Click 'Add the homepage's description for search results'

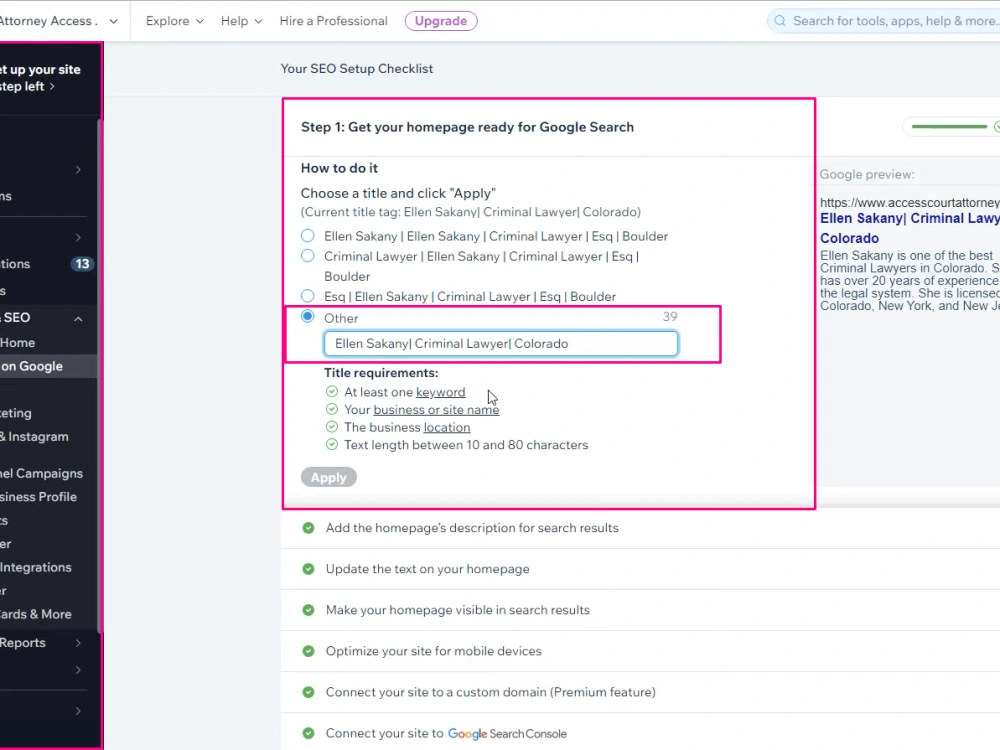[x=472, y=528]
